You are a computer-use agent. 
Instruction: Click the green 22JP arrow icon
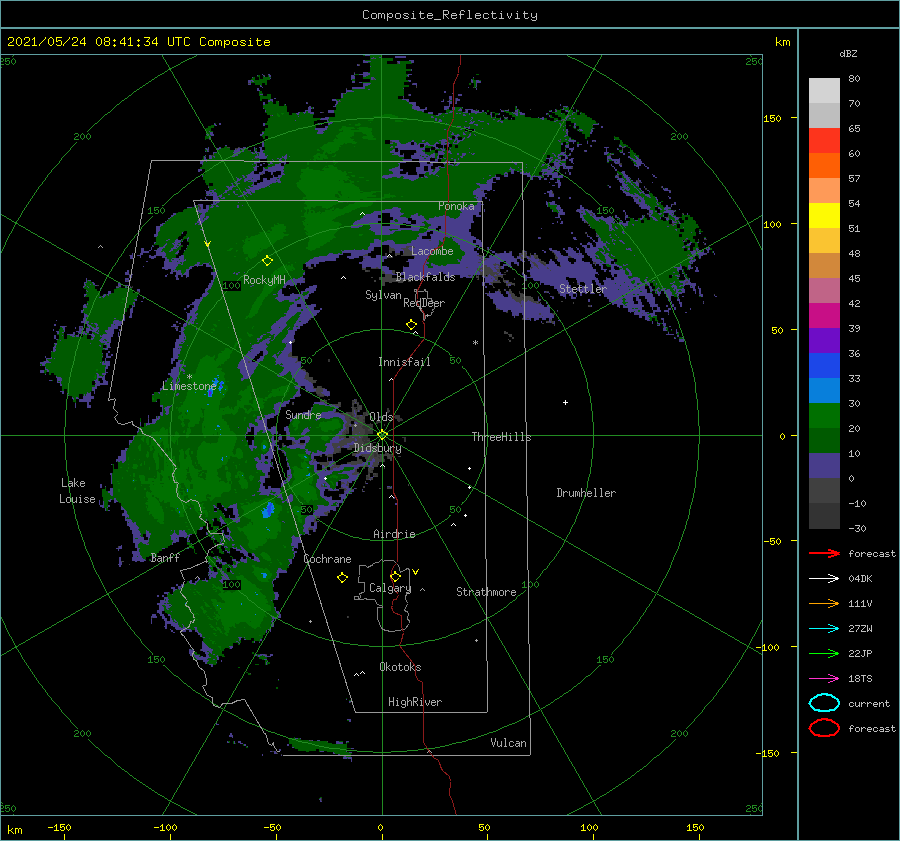[x=824, y=653]
